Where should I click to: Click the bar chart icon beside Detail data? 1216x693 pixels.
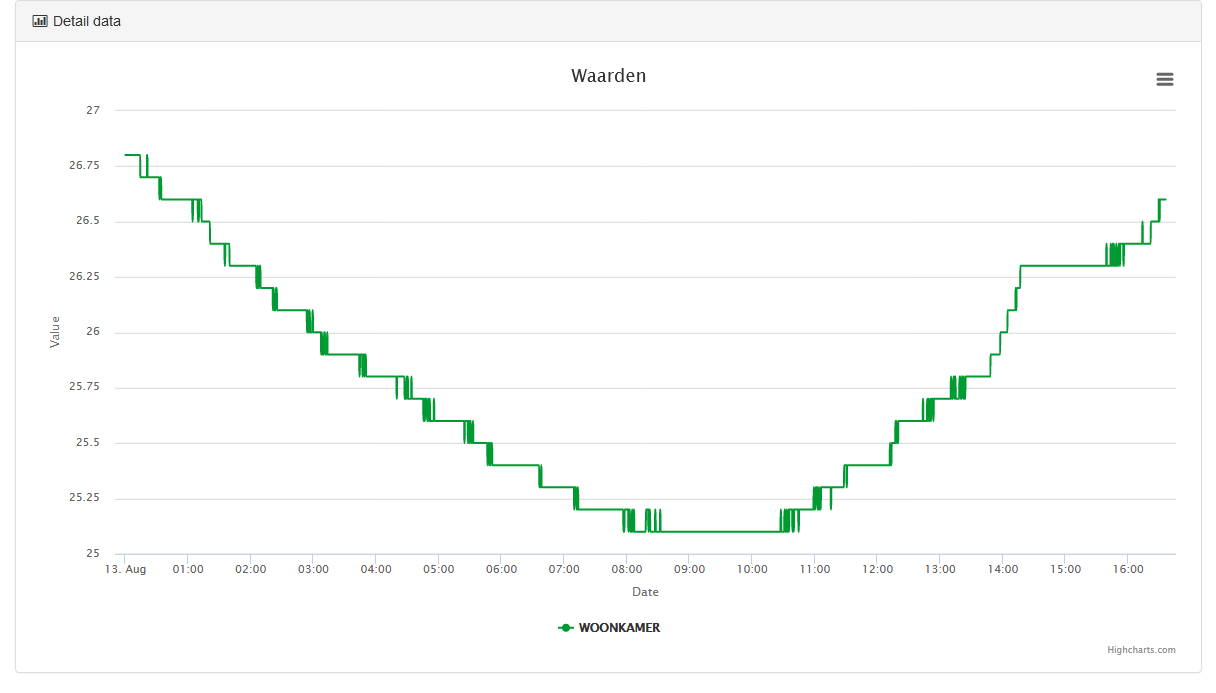[x=40, y=21]
